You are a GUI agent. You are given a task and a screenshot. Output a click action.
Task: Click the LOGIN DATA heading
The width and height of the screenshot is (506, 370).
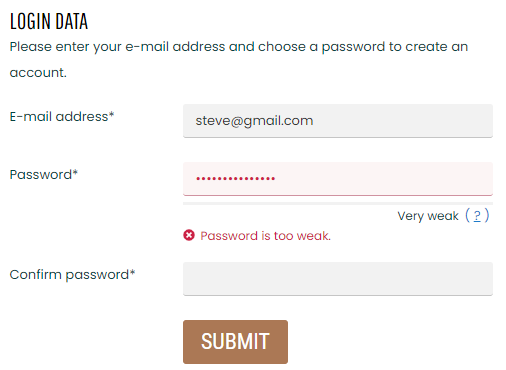click(49, 21)
